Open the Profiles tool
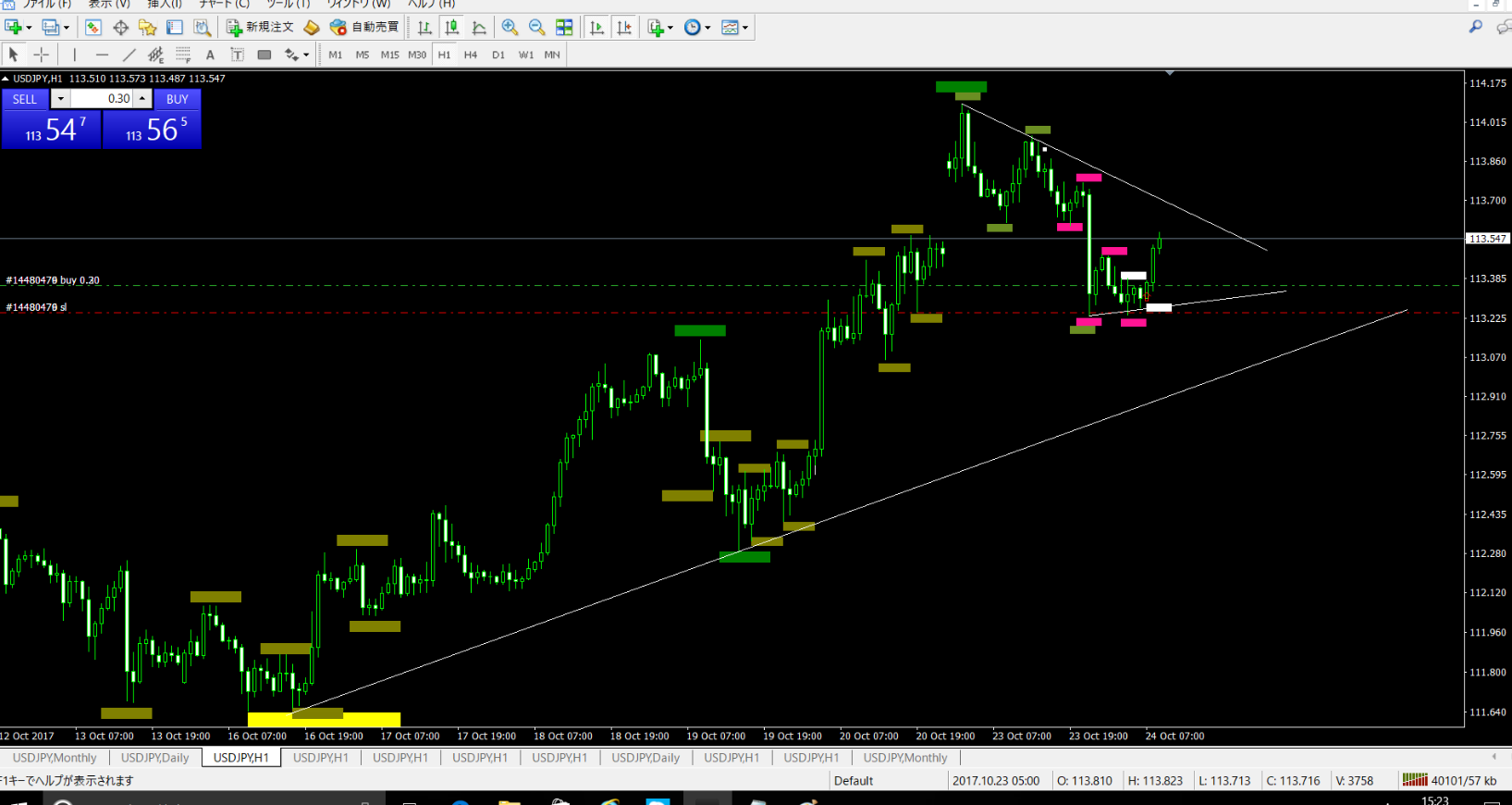Viewport: 1512px width, 805px height. (x=50, y=28)
